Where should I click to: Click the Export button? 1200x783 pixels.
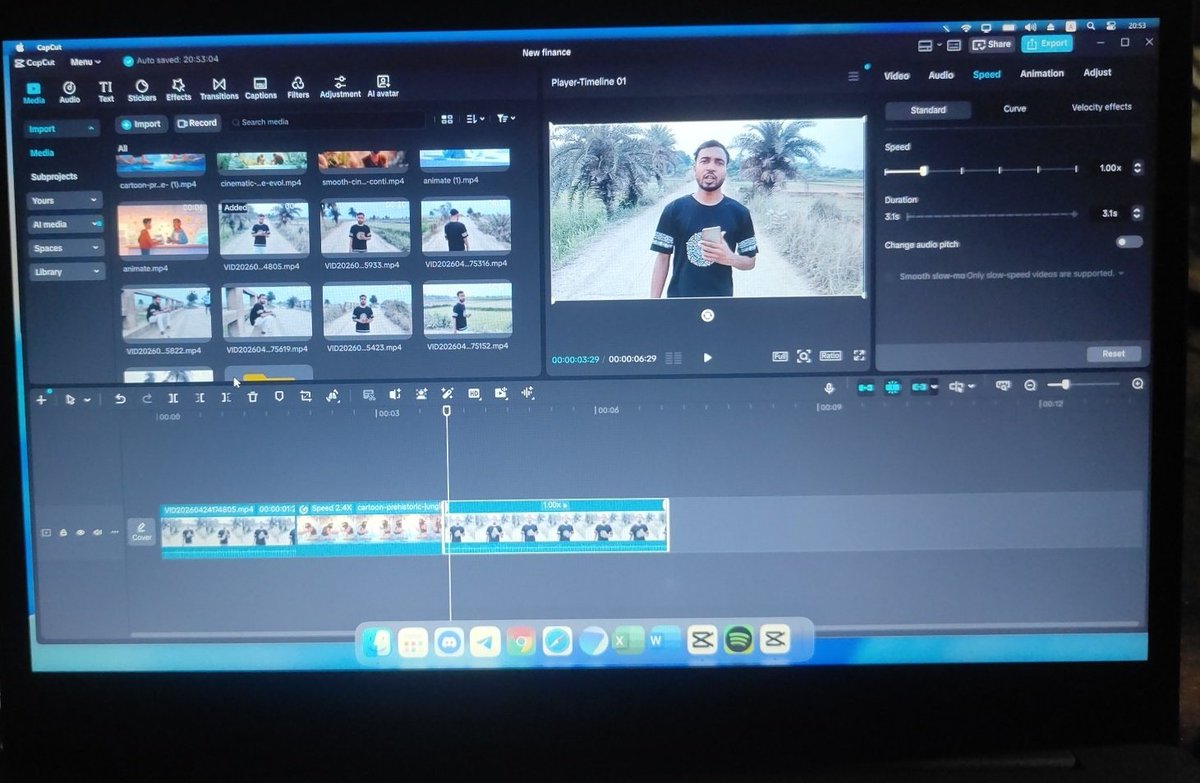point(1048,44)
